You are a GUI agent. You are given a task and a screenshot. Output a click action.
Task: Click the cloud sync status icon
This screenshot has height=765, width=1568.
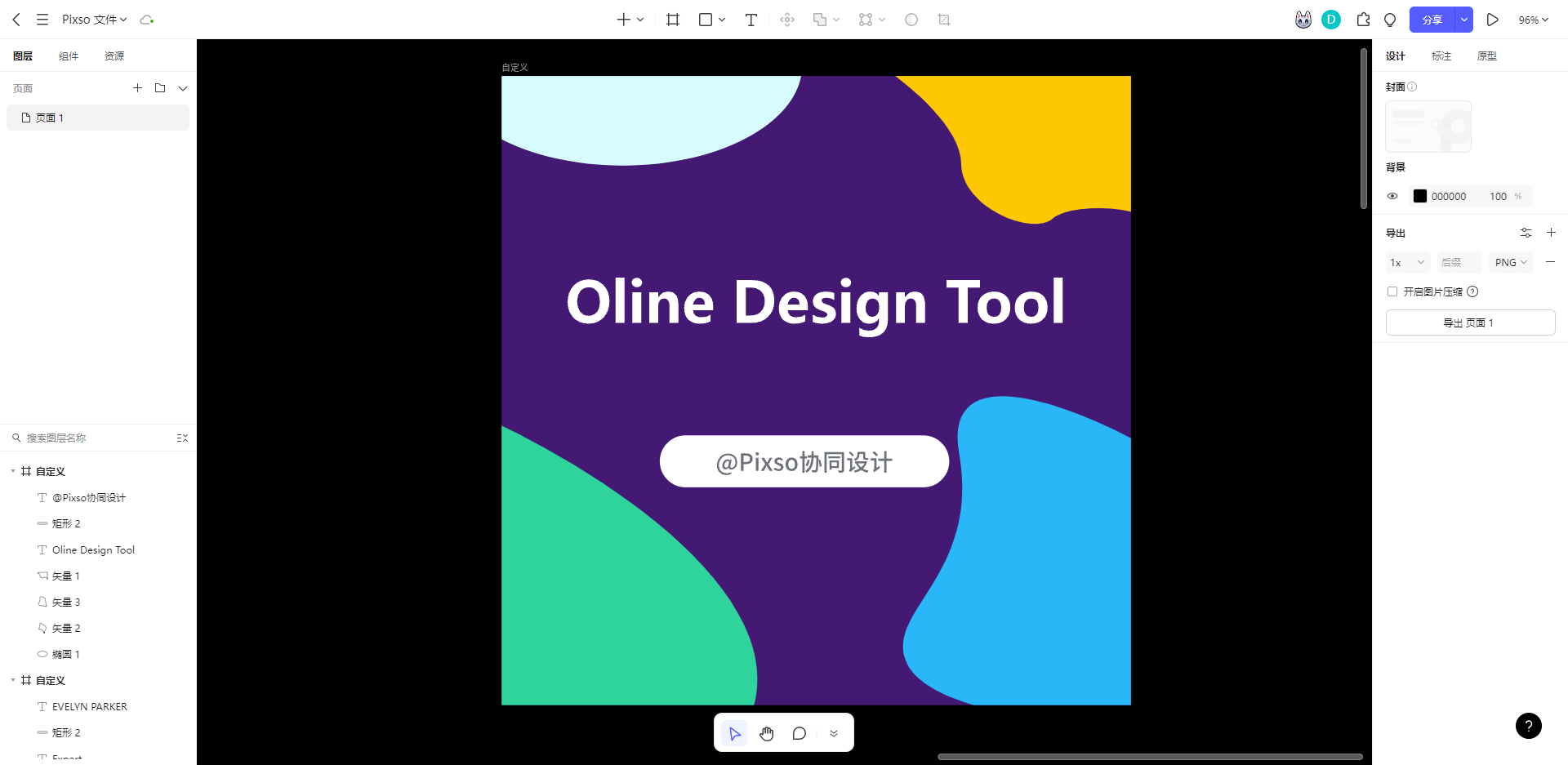[x=147, y=20]
